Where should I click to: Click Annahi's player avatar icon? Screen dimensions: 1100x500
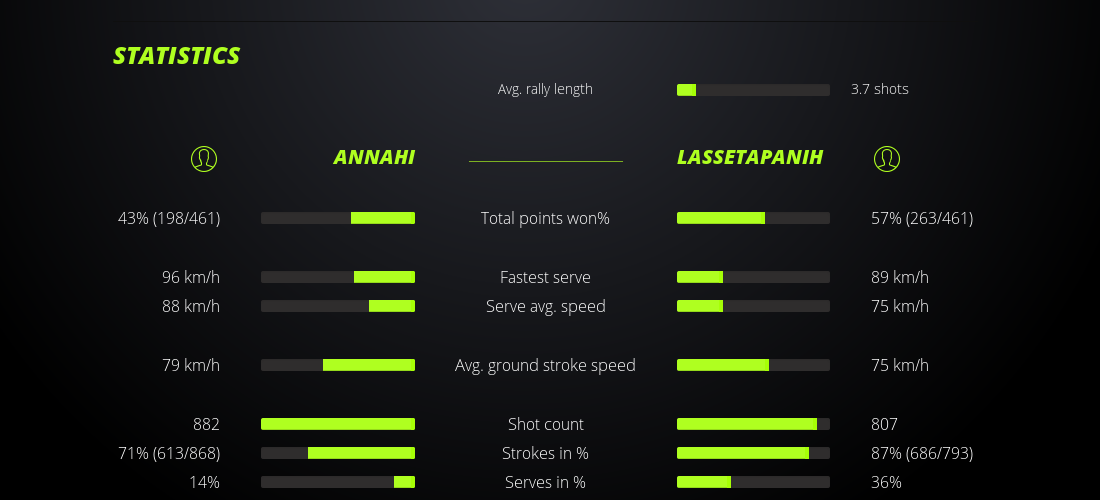[x=204, y=158]
